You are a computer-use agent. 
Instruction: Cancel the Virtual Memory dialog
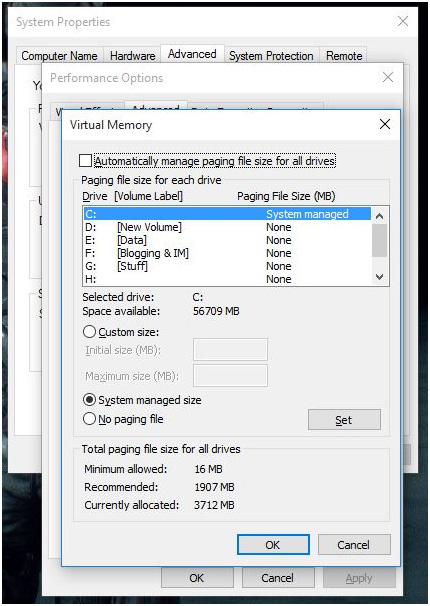coord(354,545)
